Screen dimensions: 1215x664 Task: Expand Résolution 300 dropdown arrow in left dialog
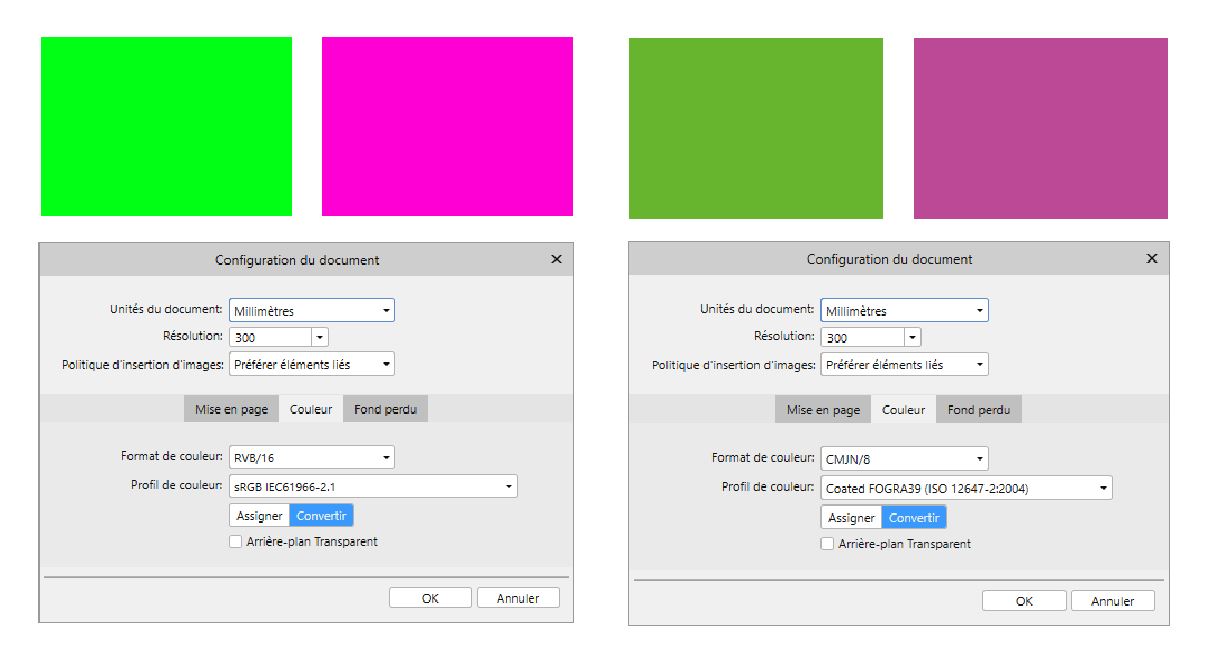point(319,337)
